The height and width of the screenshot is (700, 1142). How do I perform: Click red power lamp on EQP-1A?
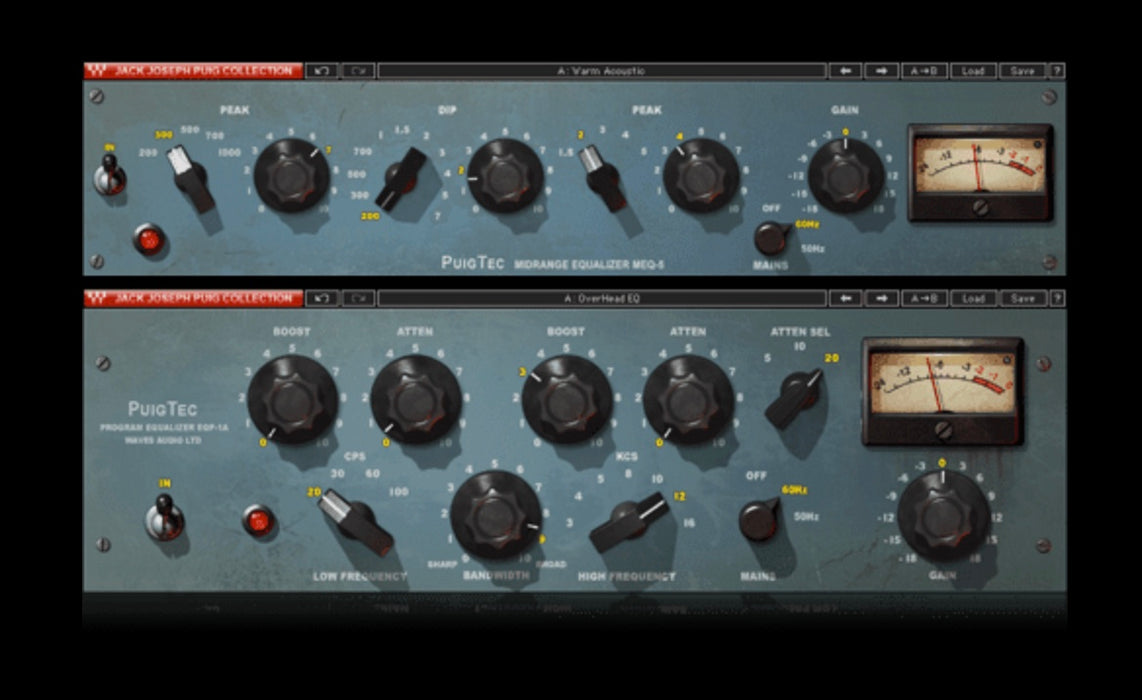259,522
